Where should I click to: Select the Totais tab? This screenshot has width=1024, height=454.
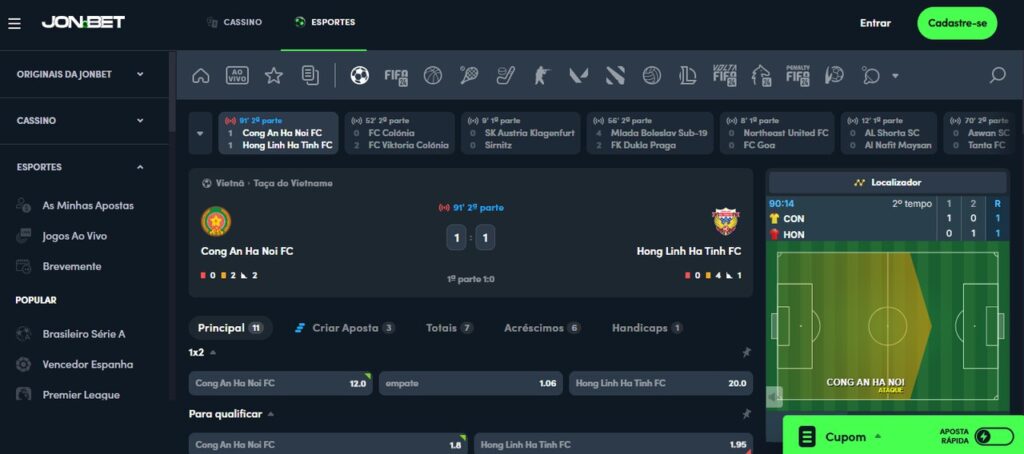[449, 328]
